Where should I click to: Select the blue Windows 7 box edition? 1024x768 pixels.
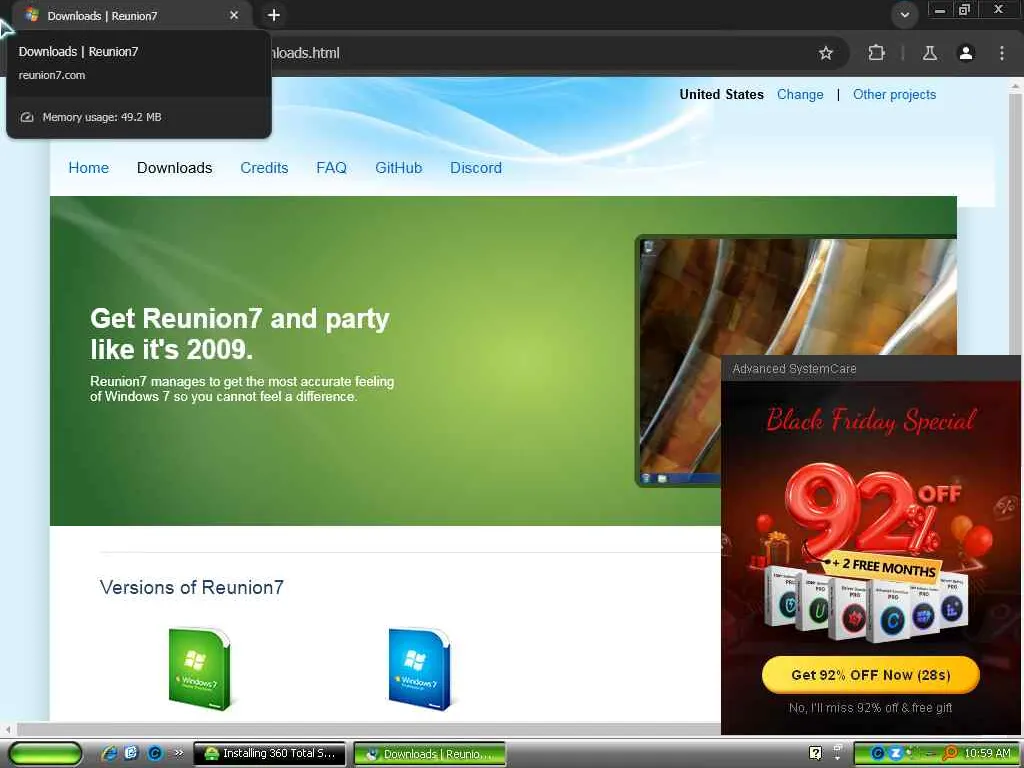click(419, 669)
